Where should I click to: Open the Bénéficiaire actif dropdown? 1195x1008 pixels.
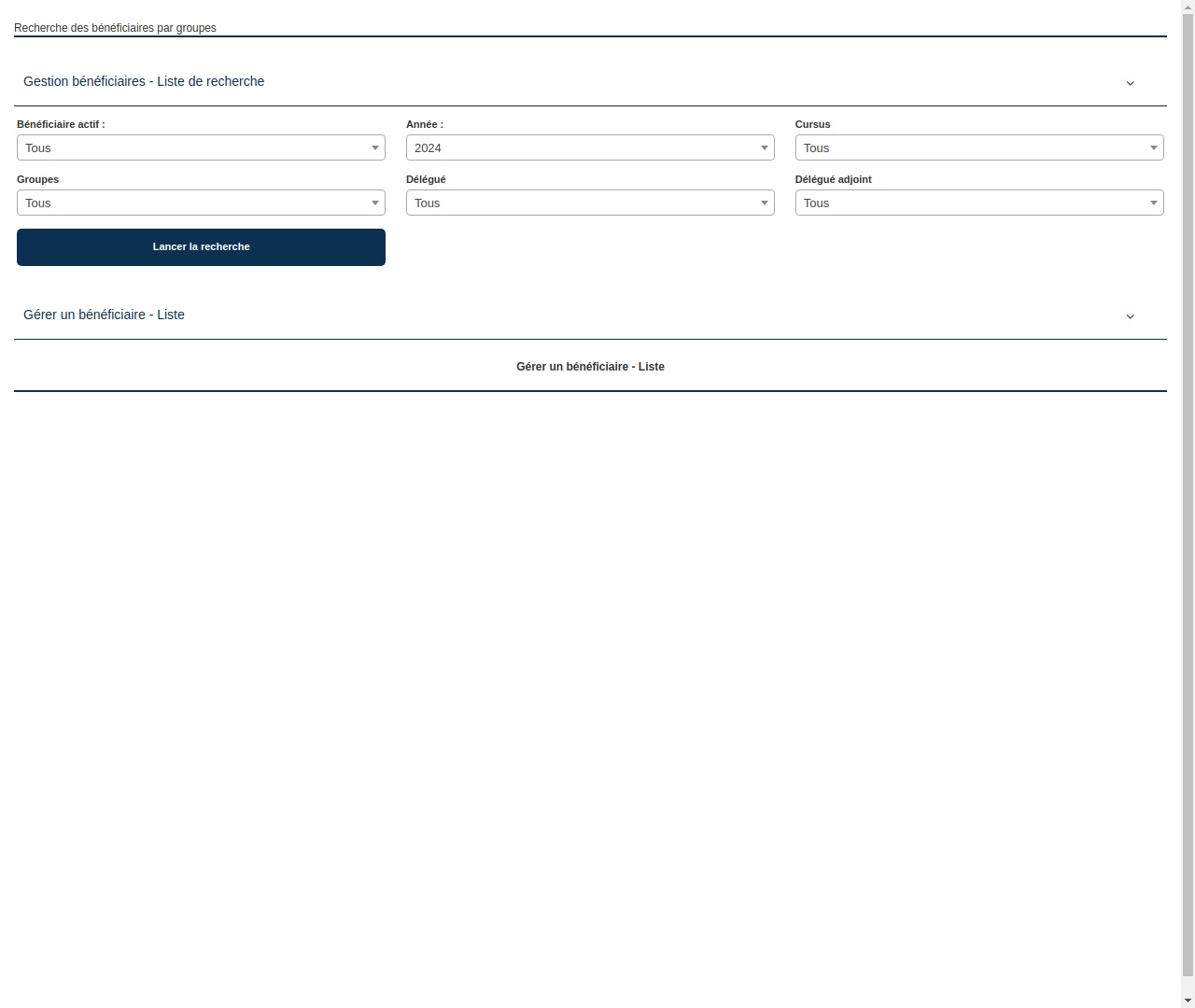coord(201,147)
